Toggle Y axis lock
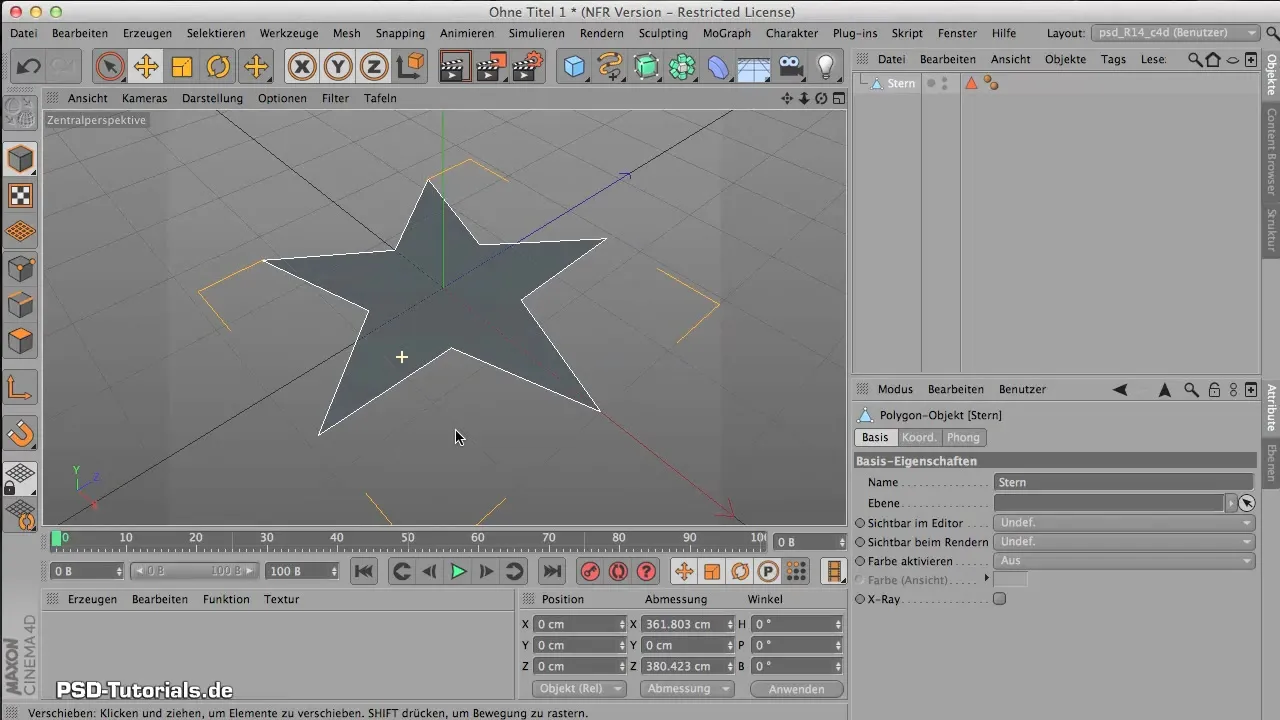 [x=338, y=67]
